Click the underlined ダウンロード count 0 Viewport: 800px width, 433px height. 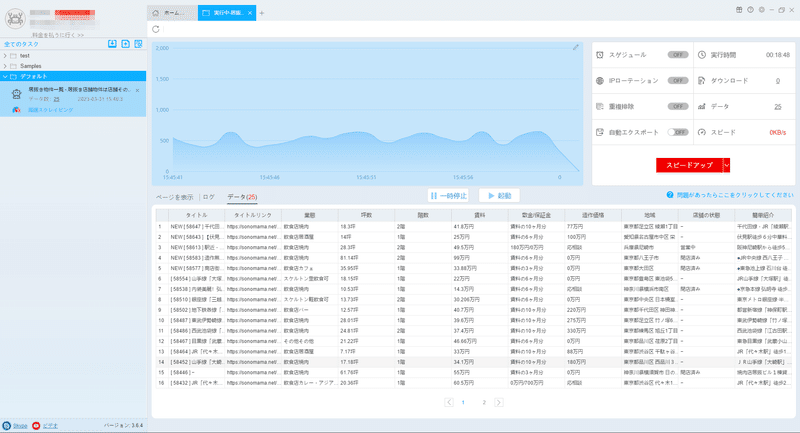(x=778, y=81)
